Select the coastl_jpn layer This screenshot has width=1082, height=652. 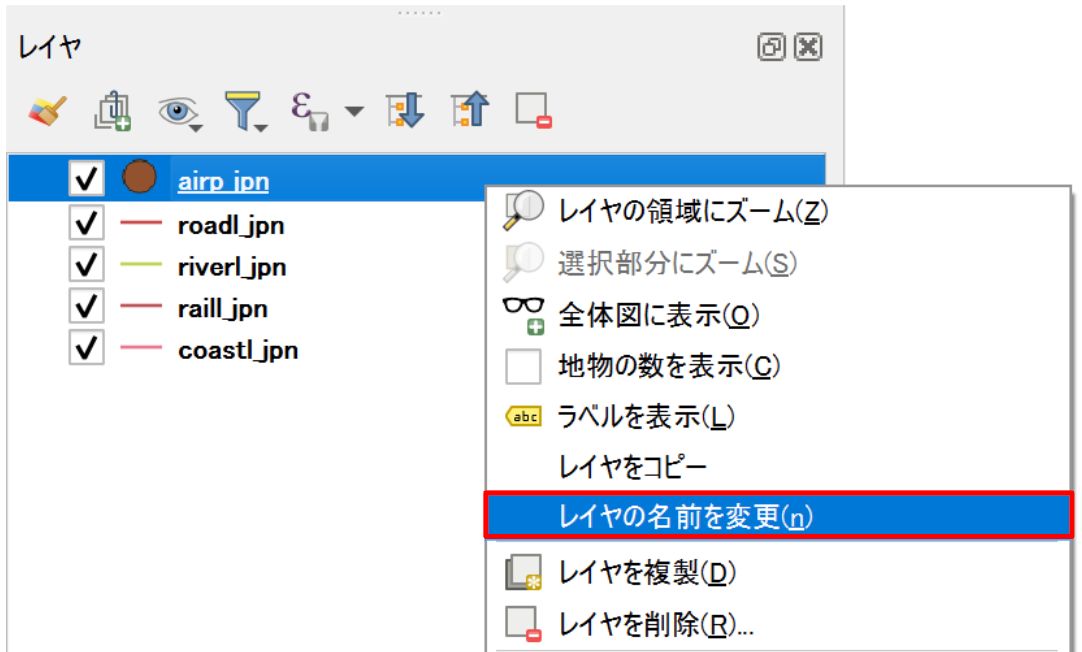tap(238, 350)
